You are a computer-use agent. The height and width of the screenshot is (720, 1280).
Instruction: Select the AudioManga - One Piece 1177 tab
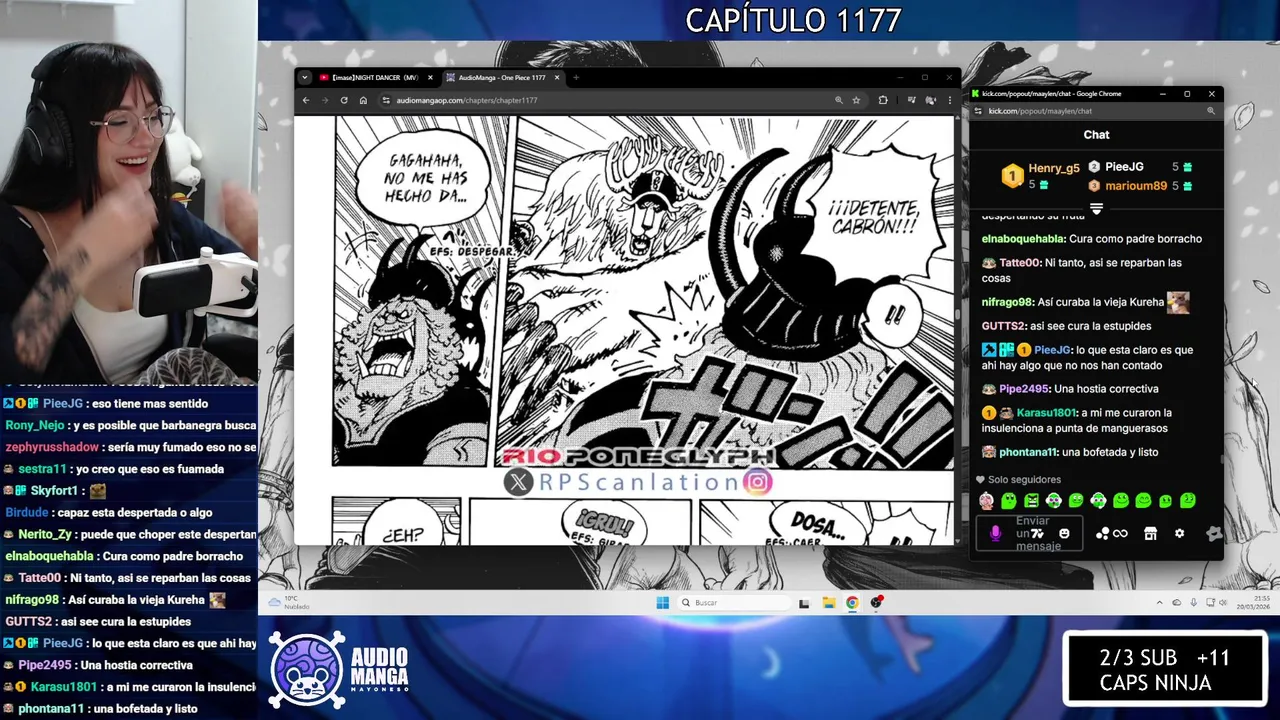[x=502, y=78]
